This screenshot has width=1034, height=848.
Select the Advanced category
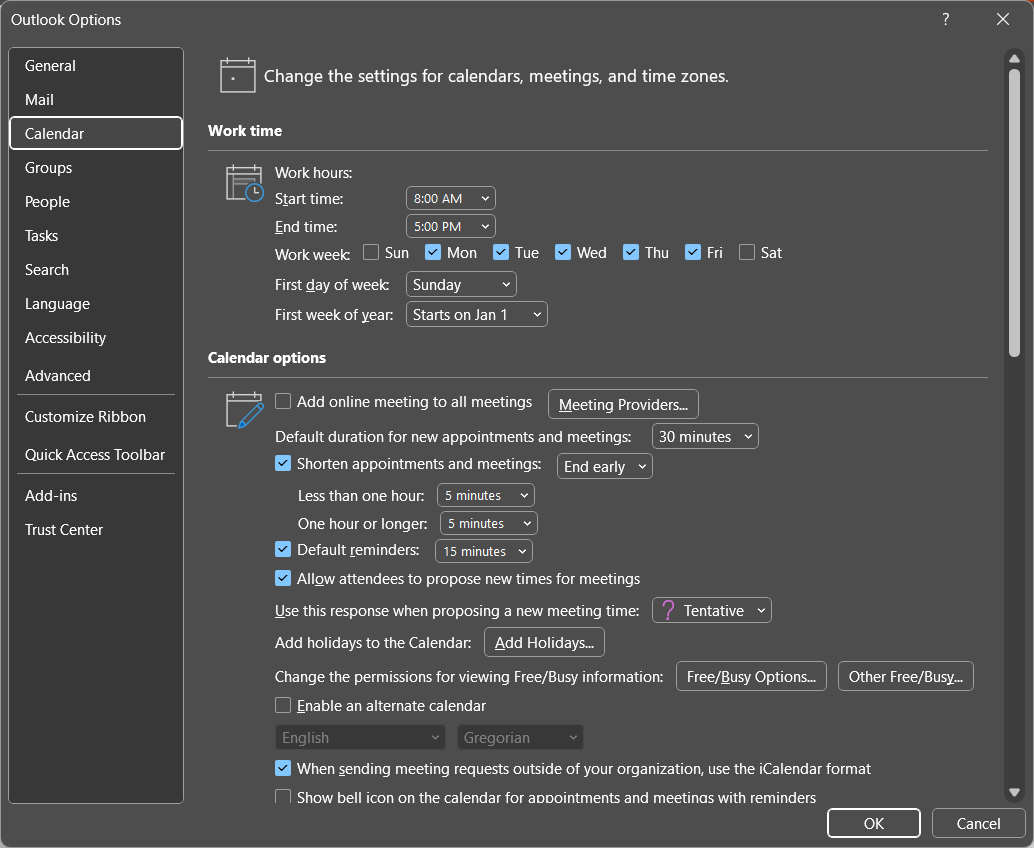point(96,375)
